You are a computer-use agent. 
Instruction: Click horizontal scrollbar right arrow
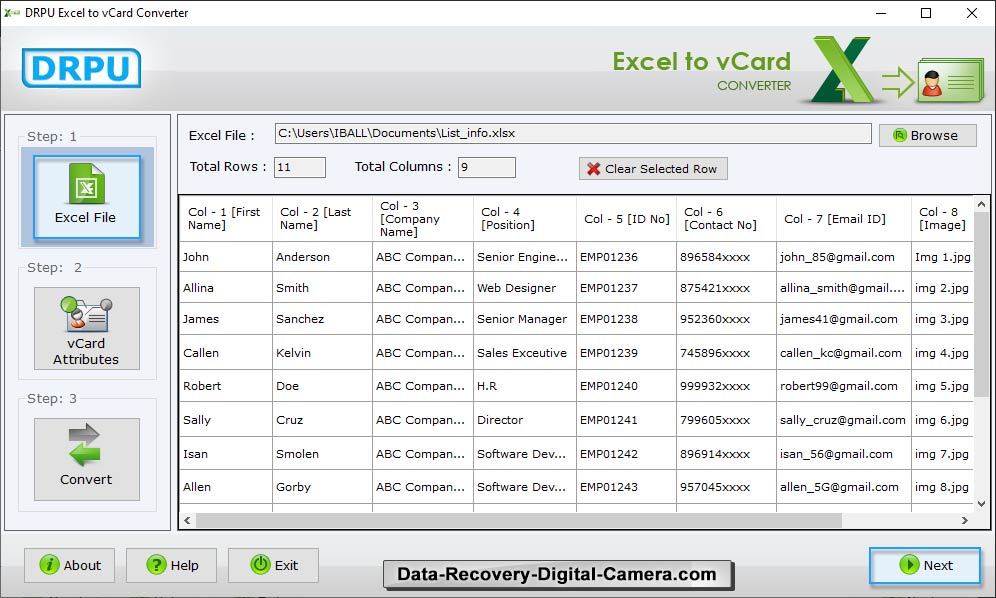click(965, 520)
